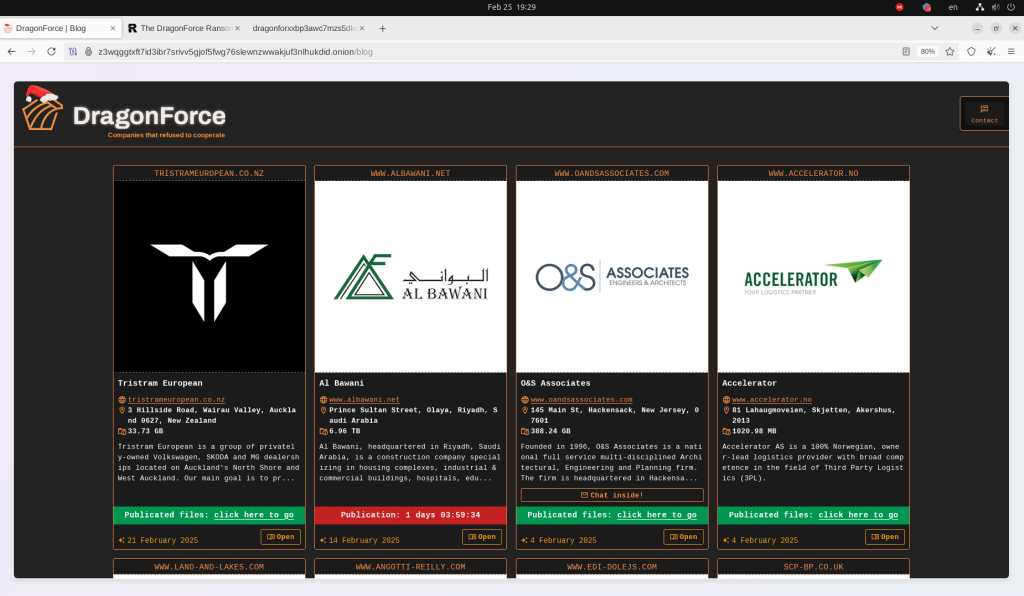Viewport: 1024px width, 596px height.
Task: Click the WWW.LAND-AND-LAKES.COM card header
Action: coord(209,567)
